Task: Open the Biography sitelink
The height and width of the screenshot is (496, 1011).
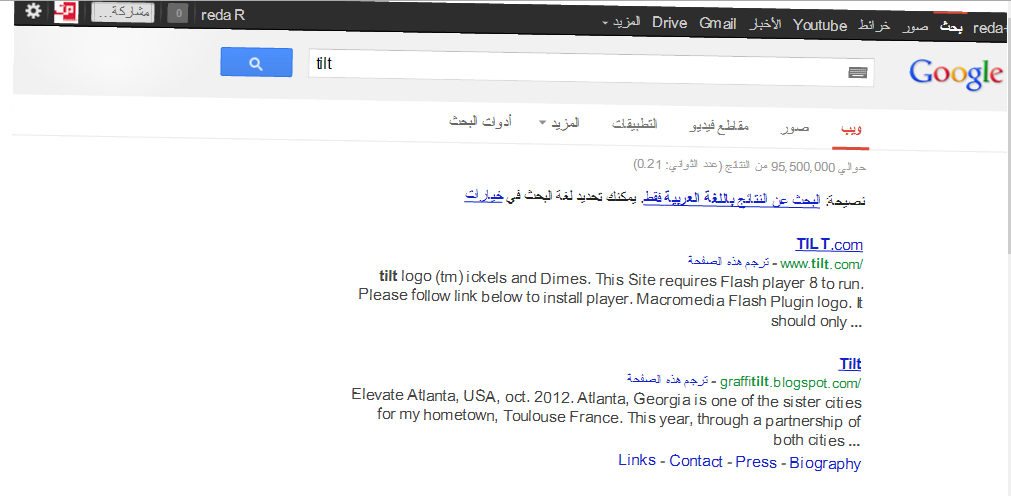Action: click(x=825, y=463)
